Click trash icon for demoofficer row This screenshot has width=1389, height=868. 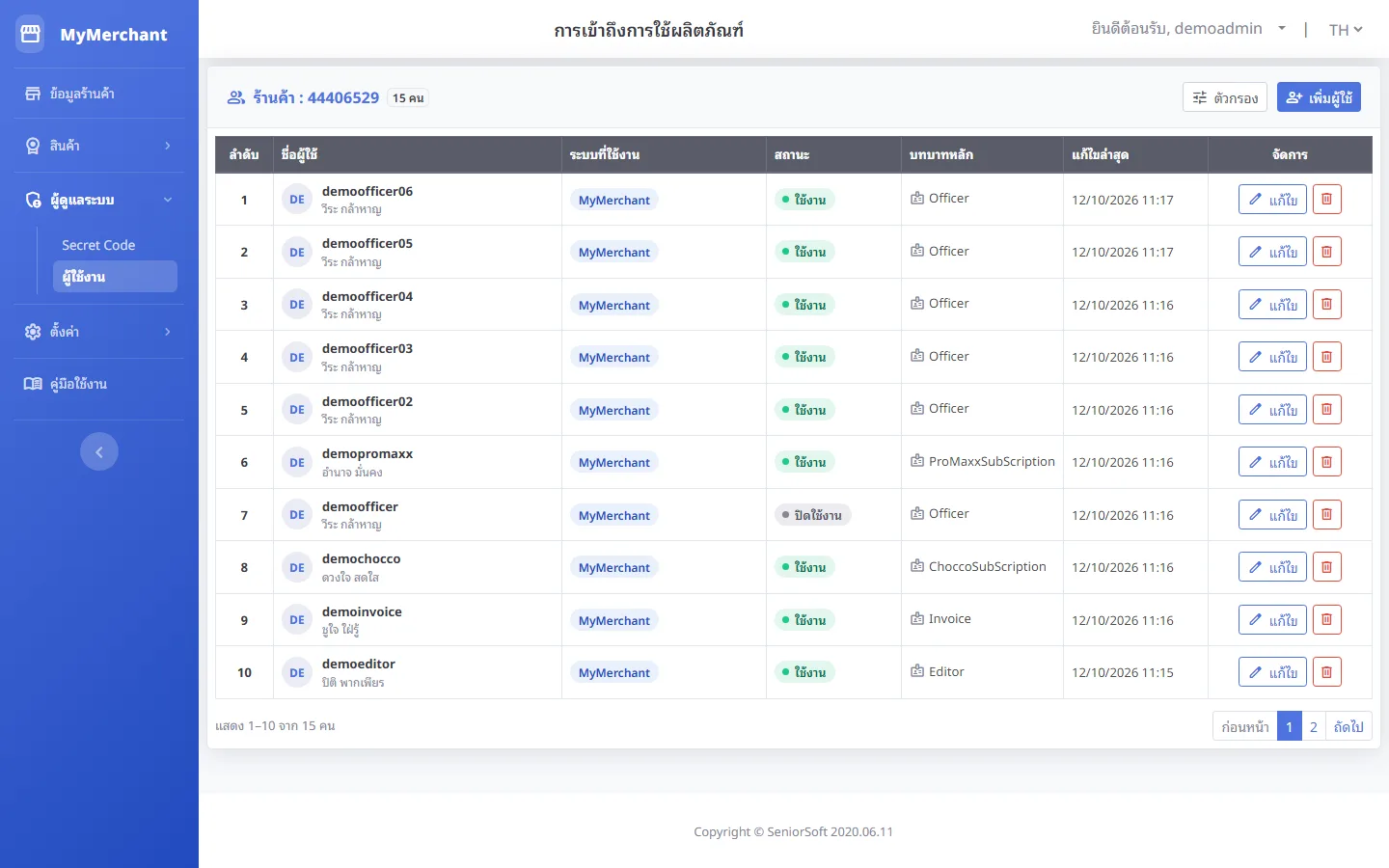point(1326,515)
